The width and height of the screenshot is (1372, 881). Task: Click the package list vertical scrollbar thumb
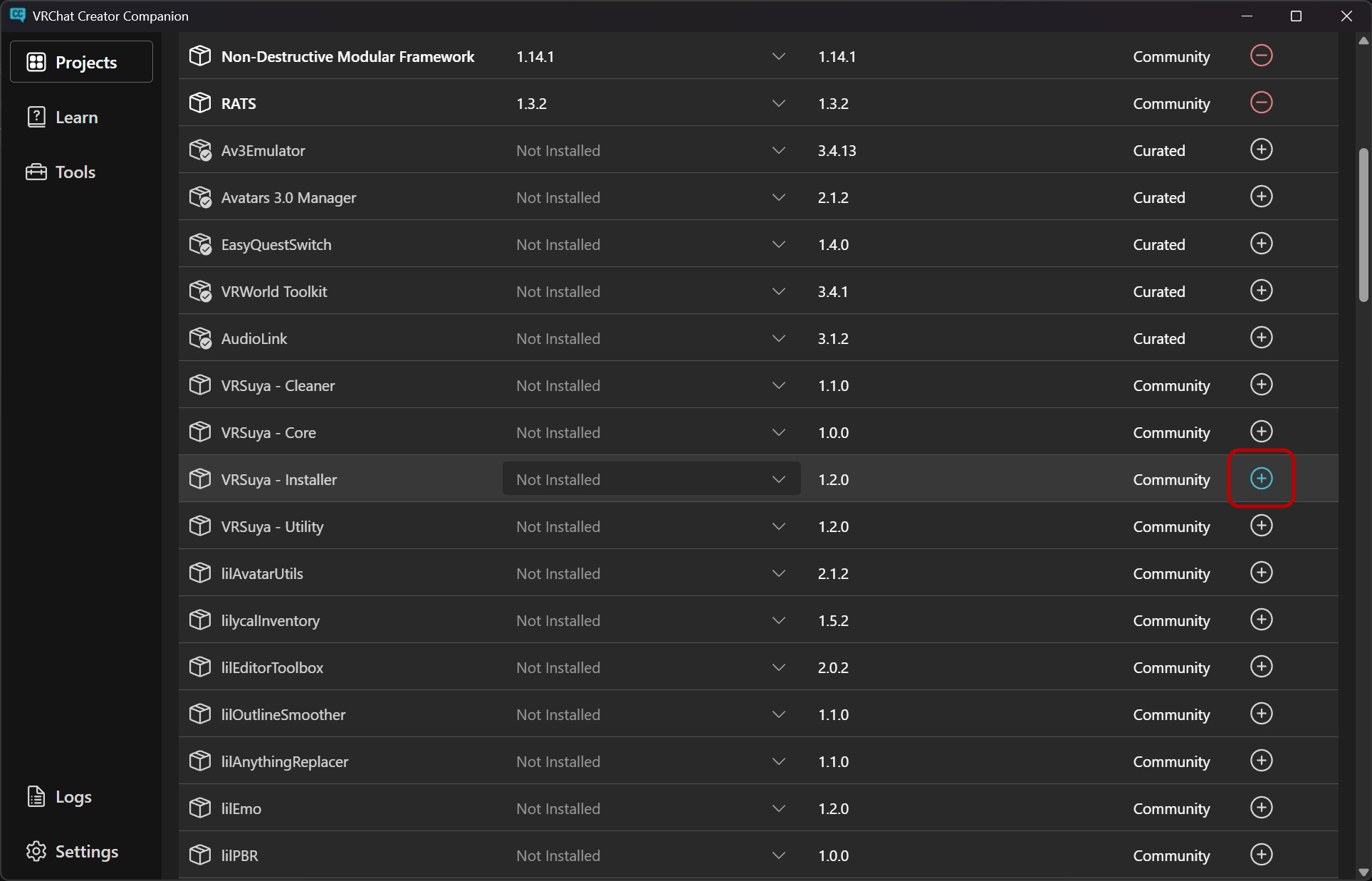pyautogui.click(x=1363, y=225)
